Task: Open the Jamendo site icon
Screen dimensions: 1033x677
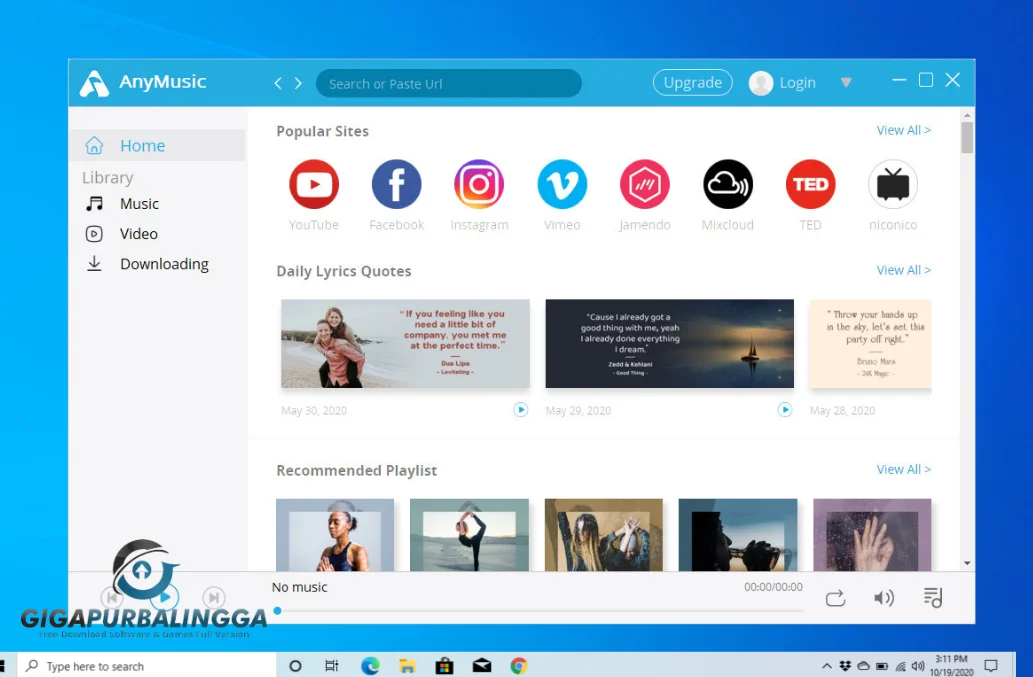Action: pyautogui.click(x=644, y=184)
